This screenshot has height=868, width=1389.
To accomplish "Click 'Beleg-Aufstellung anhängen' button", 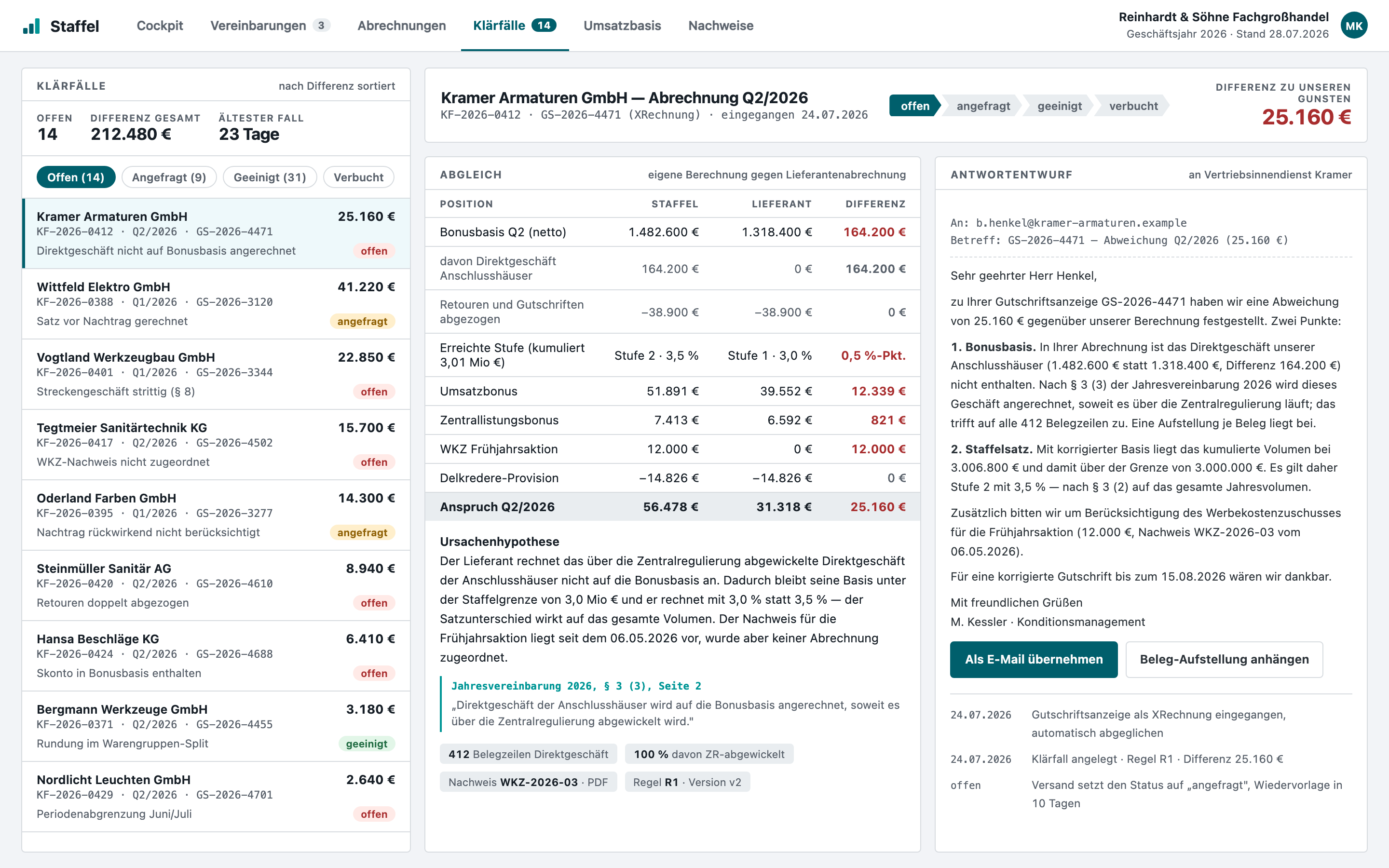I will [1224, 660].
